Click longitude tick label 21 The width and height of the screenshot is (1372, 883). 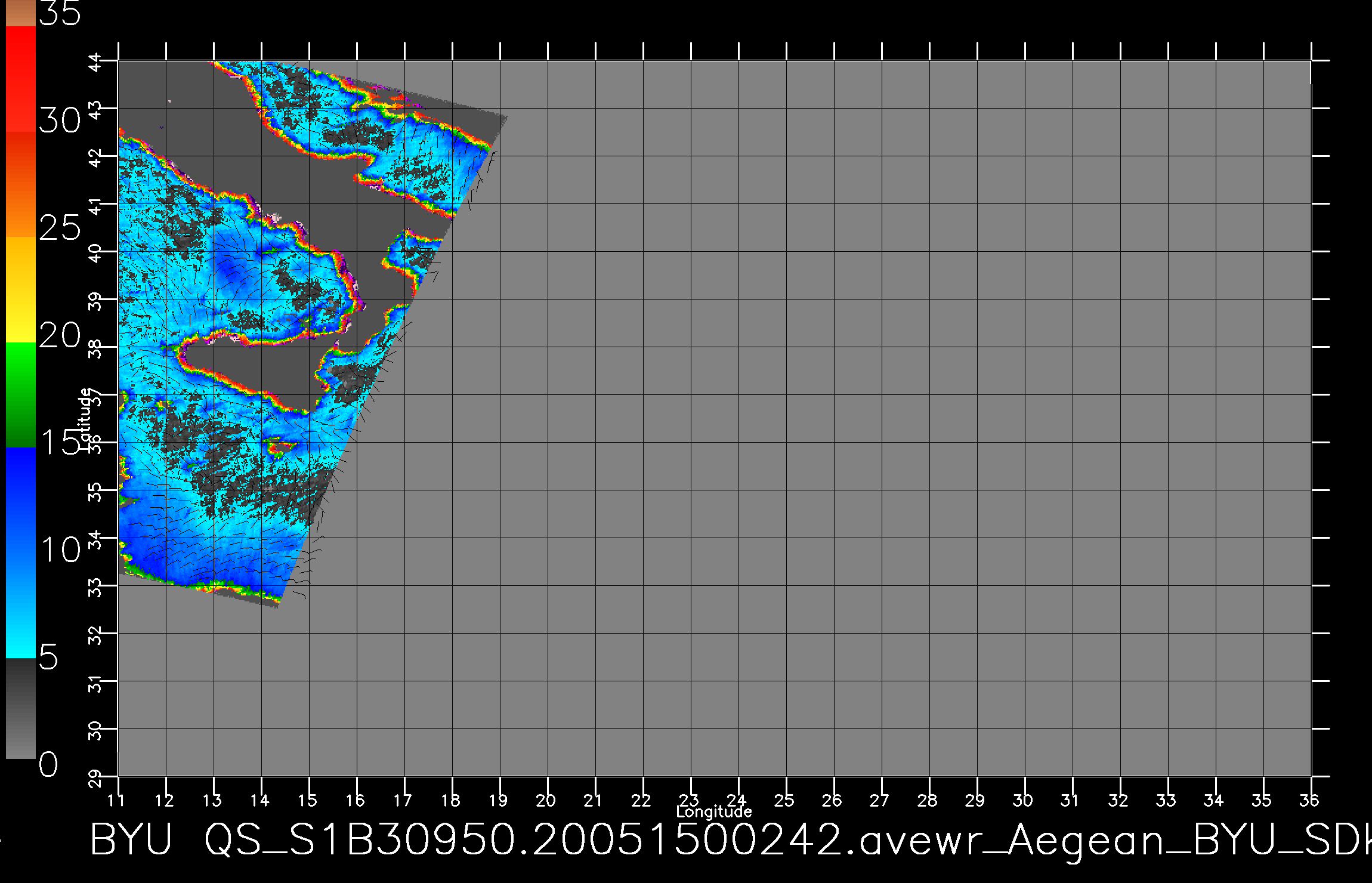click(592, 800)
